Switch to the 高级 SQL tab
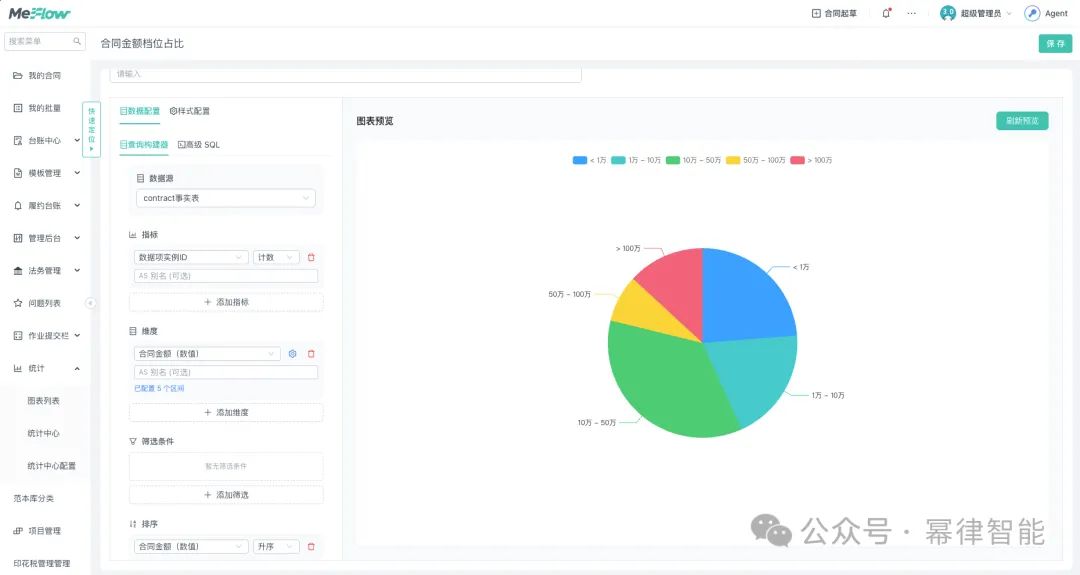 199,145
